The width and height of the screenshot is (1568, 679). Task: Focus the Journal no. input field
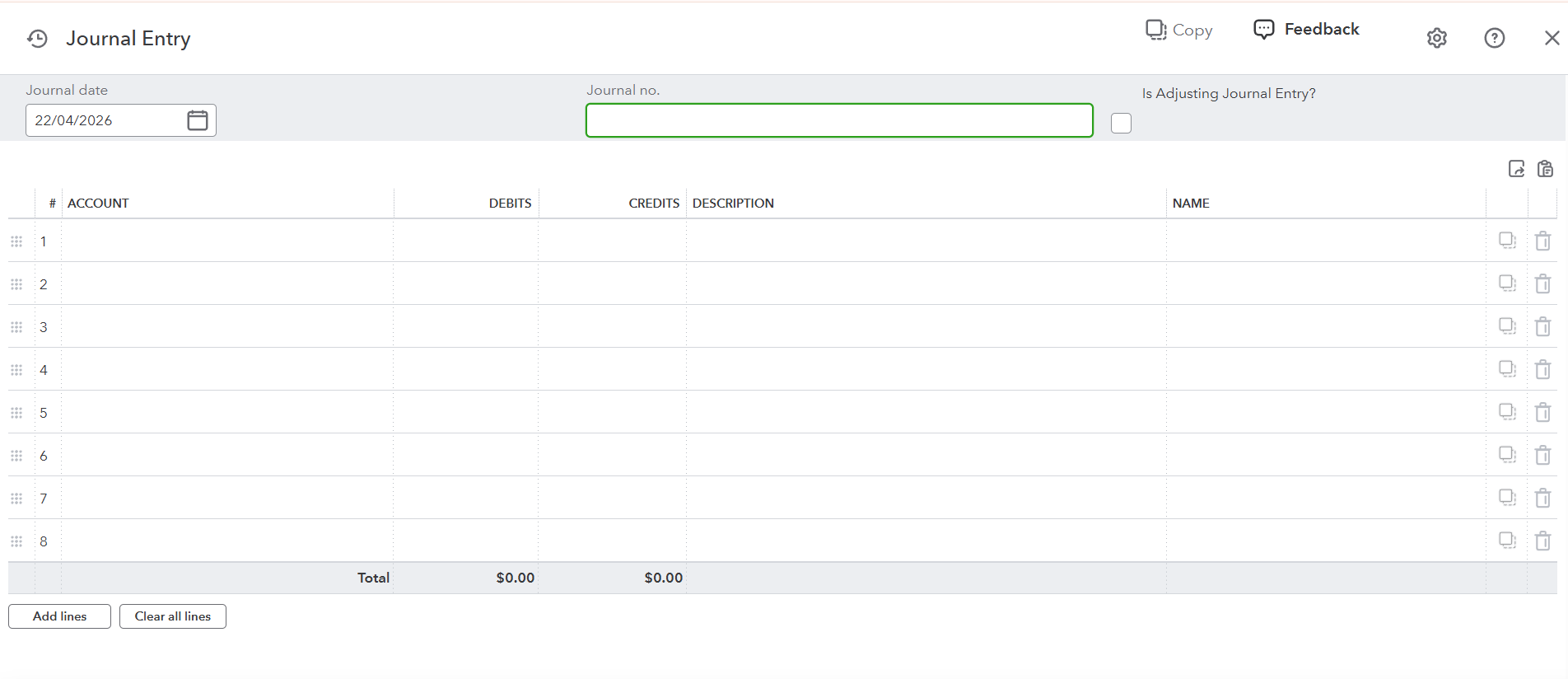838,120
